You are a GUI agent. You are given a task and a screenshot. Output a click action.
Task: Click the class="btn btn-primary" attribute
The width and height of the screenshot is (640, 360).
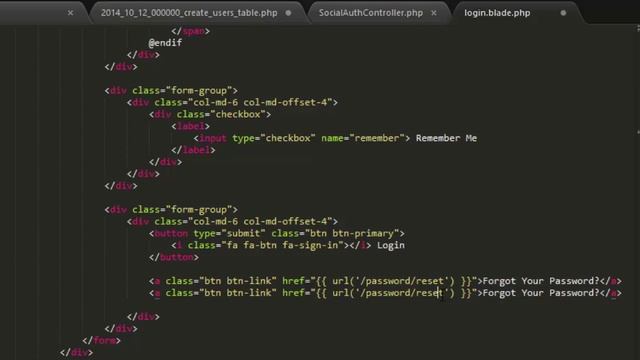click(x=335, y=233)
